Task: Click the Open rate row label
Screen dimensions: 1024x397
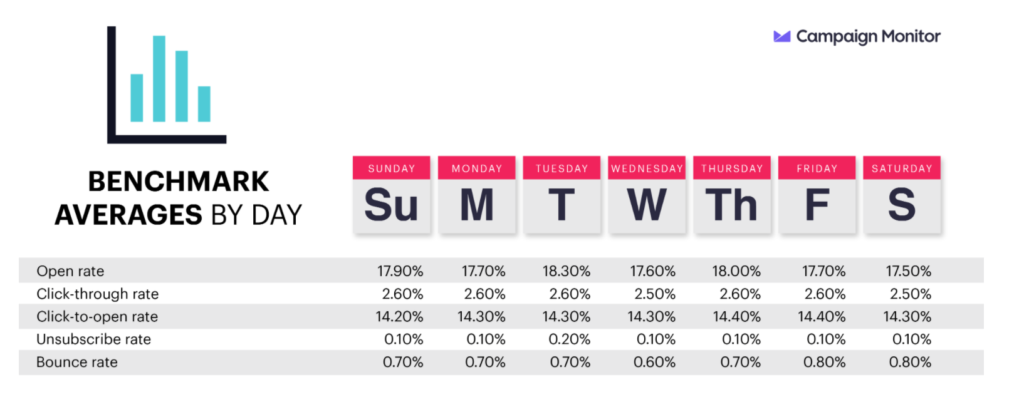Action: 70,271
